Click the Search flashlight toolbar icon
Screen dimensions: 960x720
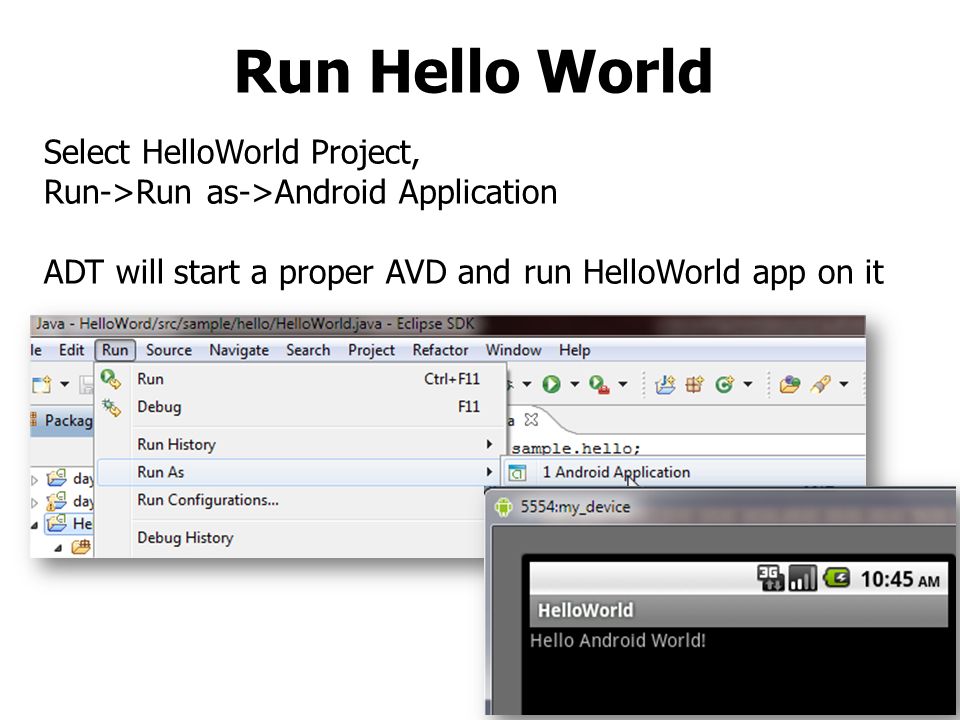click(820, 384)
